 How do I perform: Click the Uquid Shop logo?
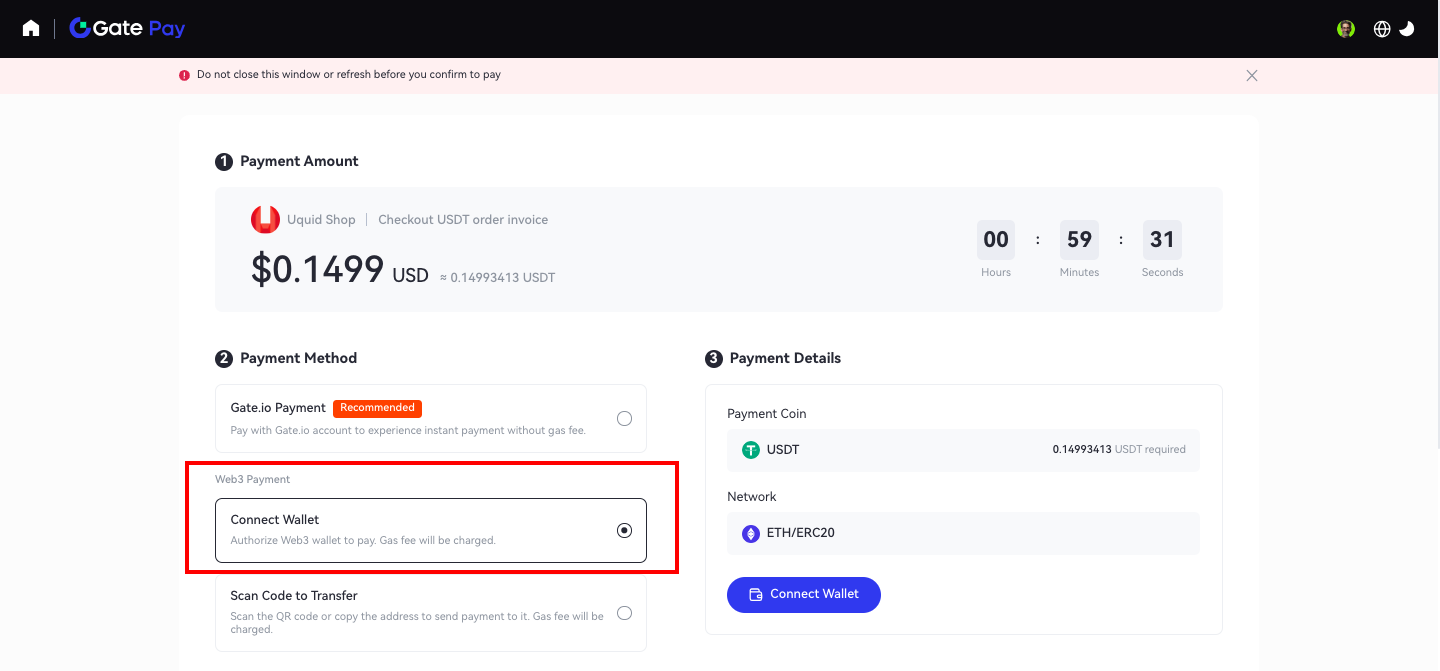(x=265, y=220)
